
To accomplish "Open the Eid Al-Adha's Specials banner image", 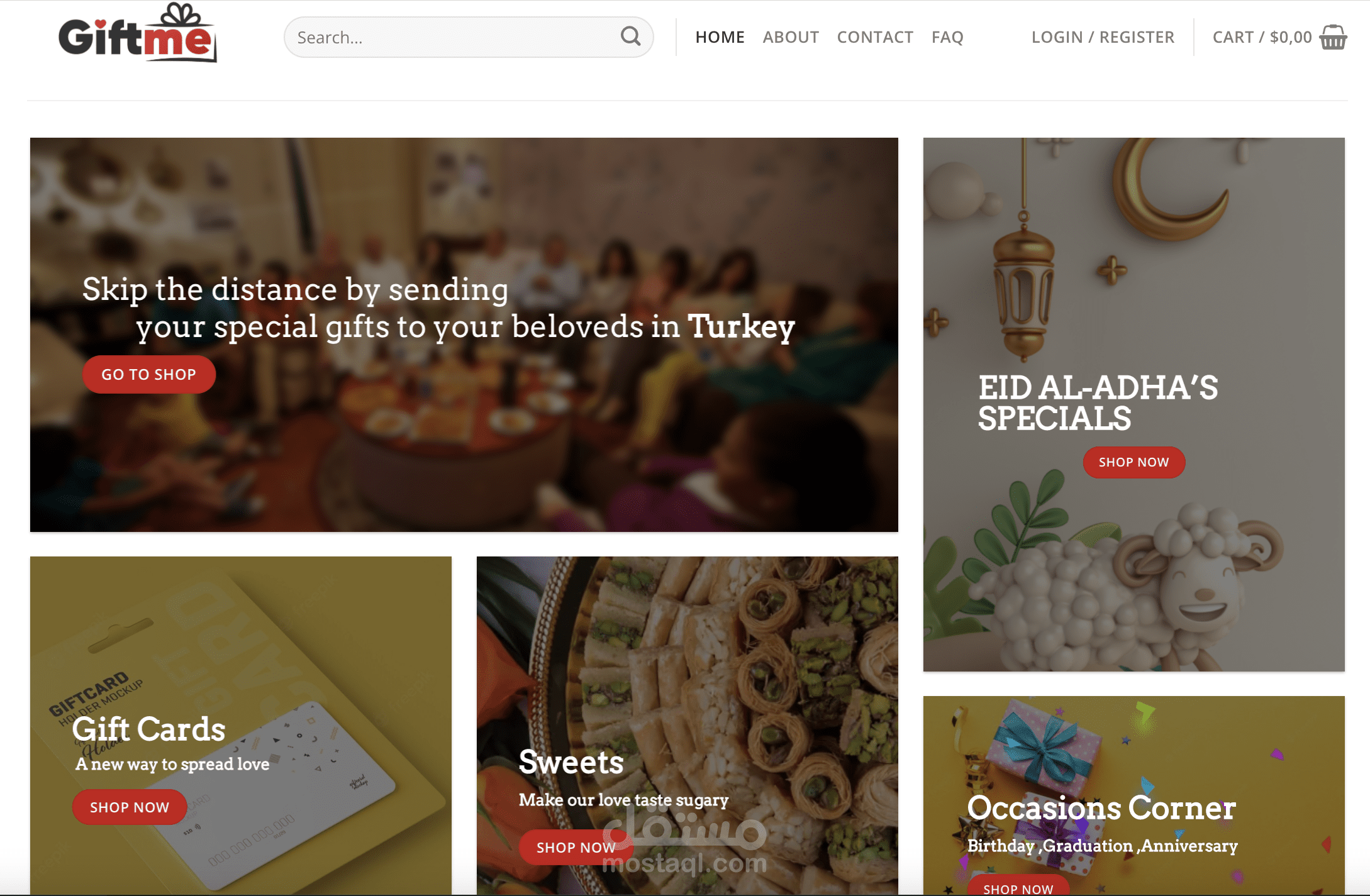I will pyautogui.click(x=1133, y=404).
